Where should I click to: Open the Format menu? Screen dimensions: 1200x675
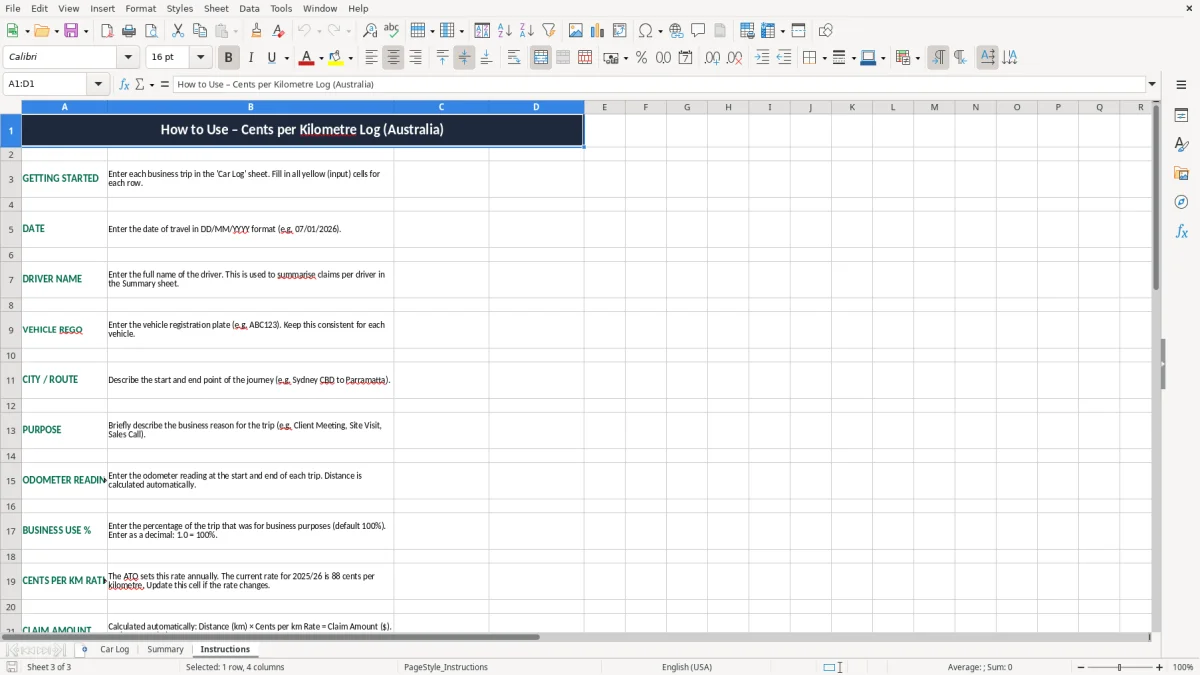click(x=141, y=8)
